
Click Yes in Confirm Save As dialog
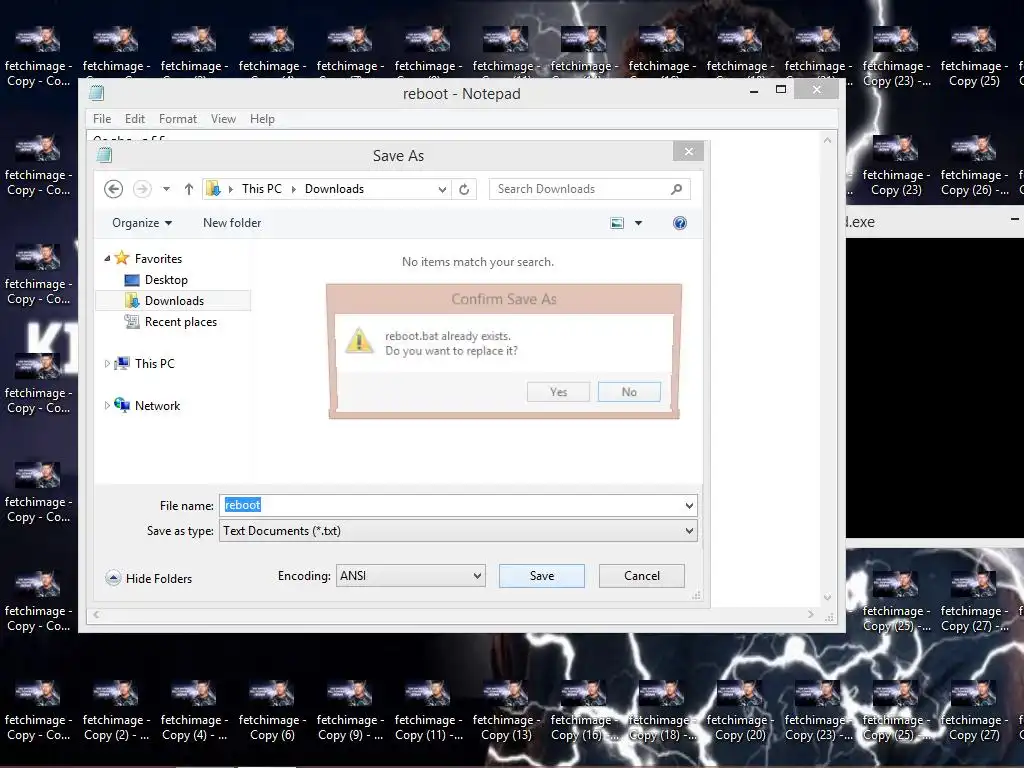click(x=558, y=392)
